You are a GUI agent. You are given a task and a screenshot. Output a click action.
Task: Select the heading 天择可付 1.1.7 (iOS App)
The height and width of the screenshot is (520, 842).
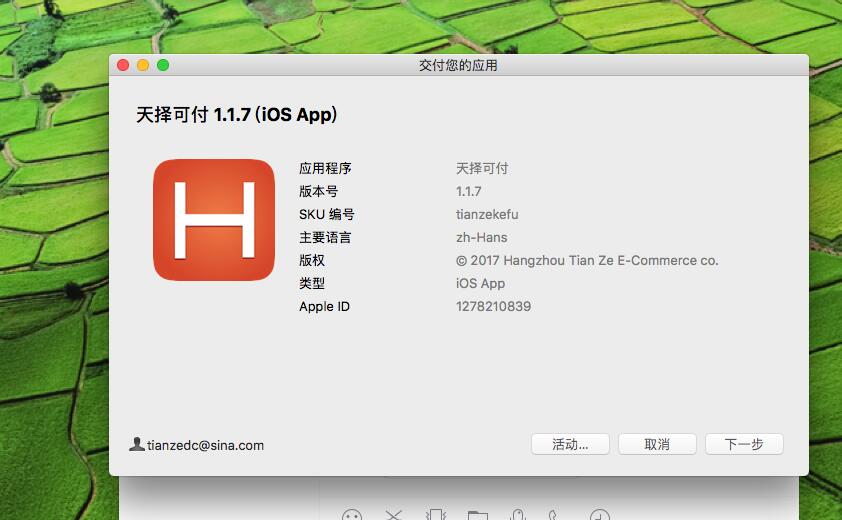(236, 114)
